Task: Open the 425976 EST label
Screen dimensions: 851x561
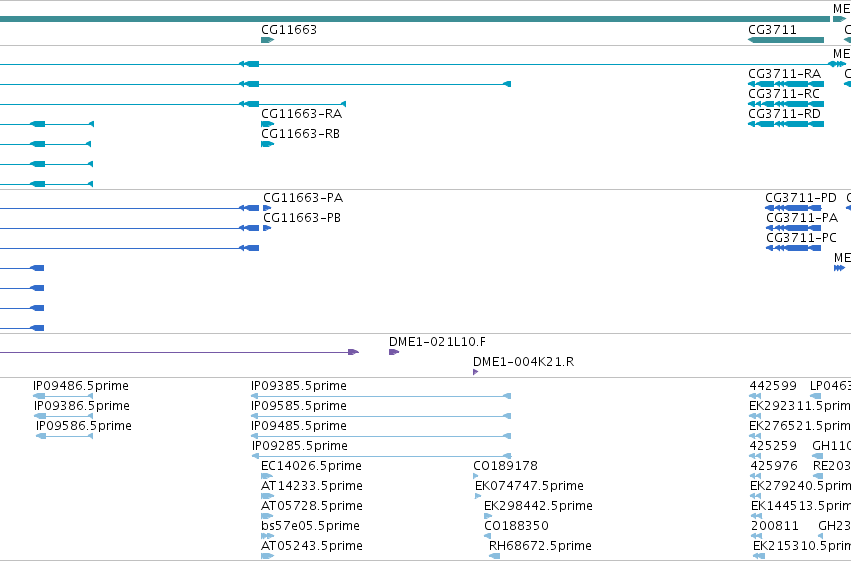Action: 774,466
